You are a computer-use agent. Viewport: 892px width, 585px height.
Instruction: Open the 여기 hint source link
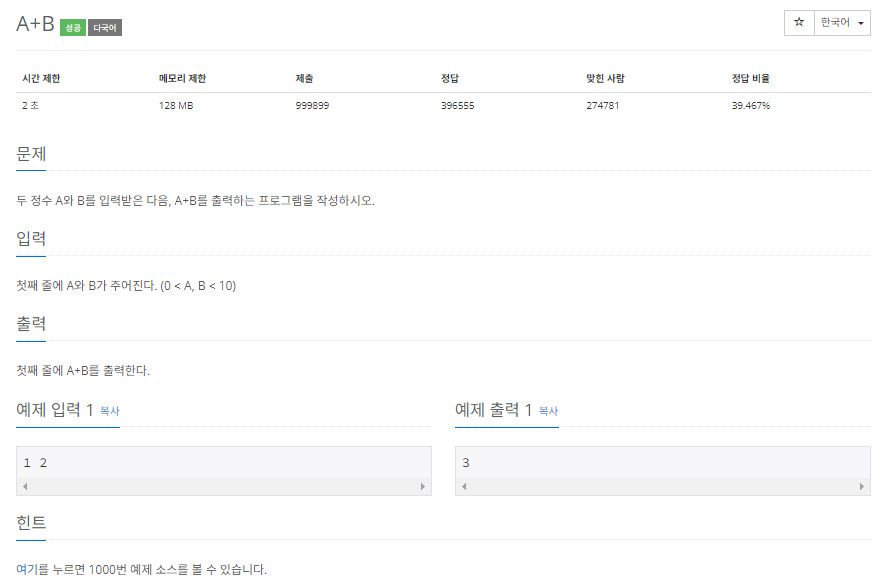tap(26, 569)
